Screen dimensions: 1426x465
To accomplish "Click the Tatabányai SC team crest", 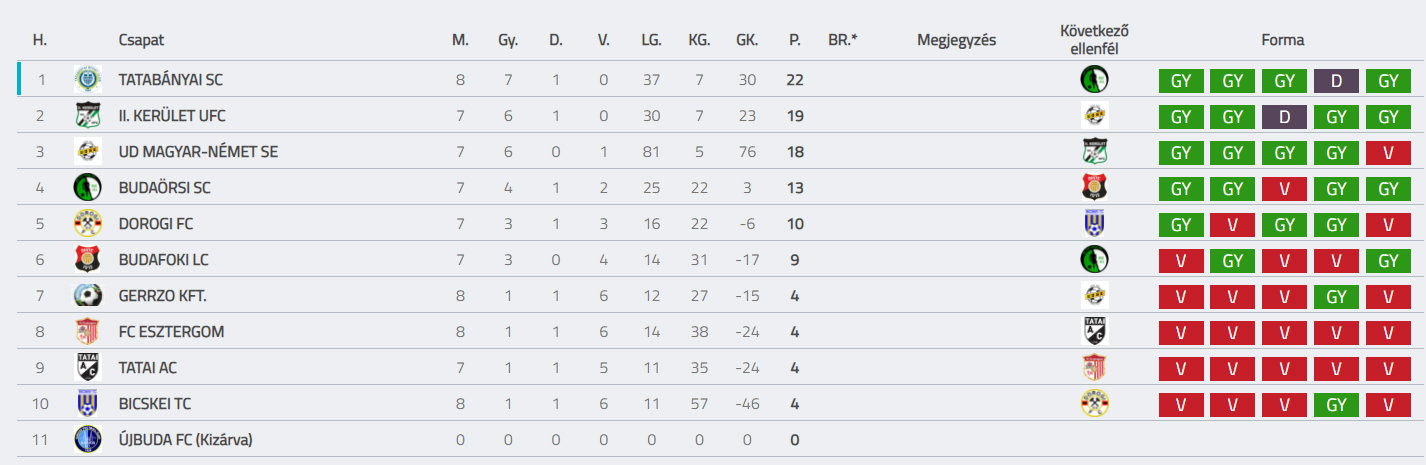I will click(88, 80).
